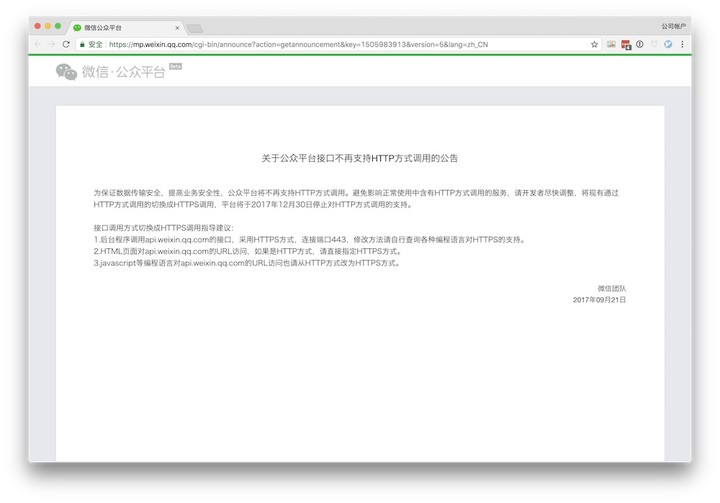Close the 微信公众平台 tab

[x=177, y=28]
